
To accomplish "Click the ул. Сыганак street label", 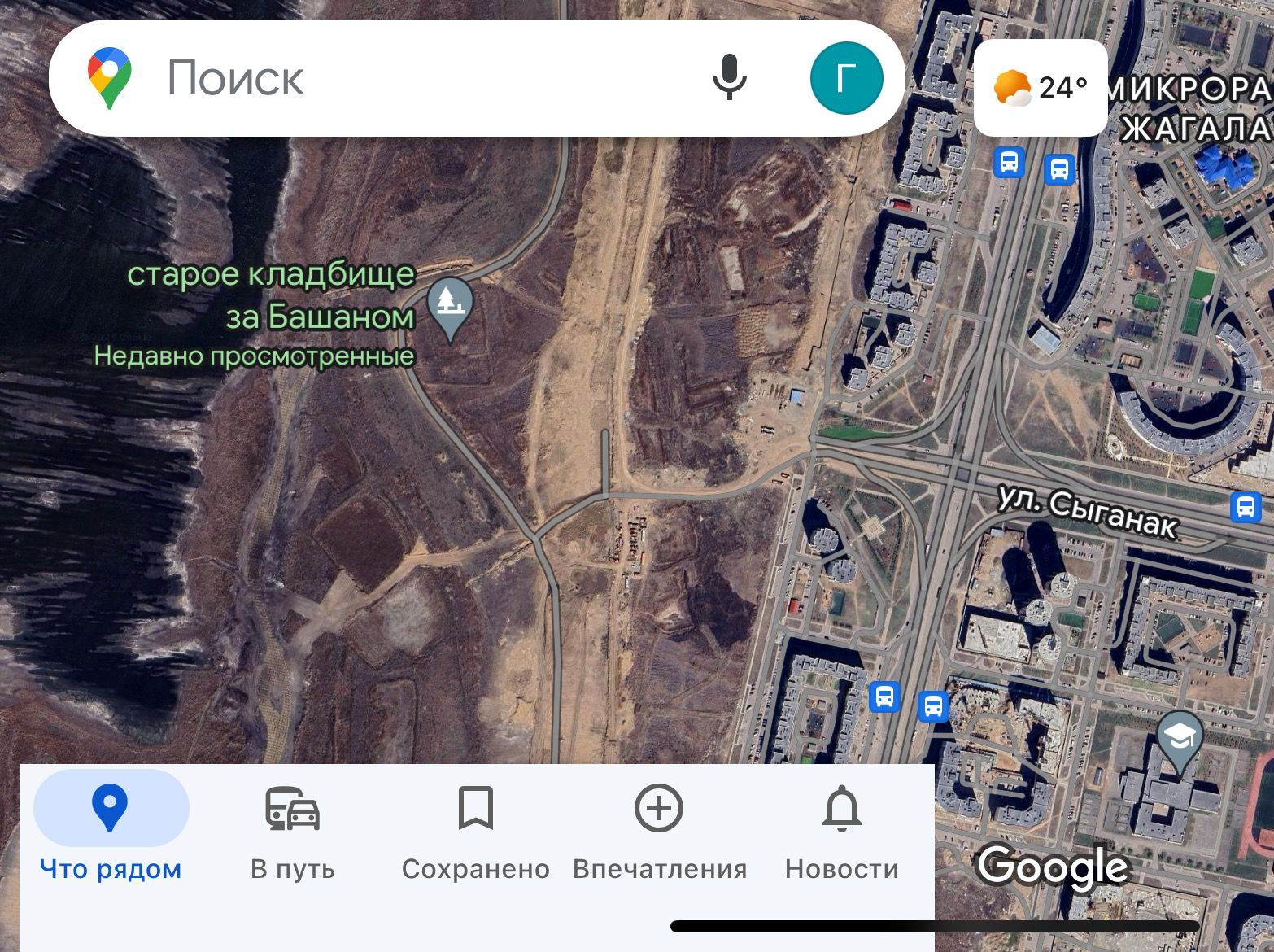I will click(1088, 513).
